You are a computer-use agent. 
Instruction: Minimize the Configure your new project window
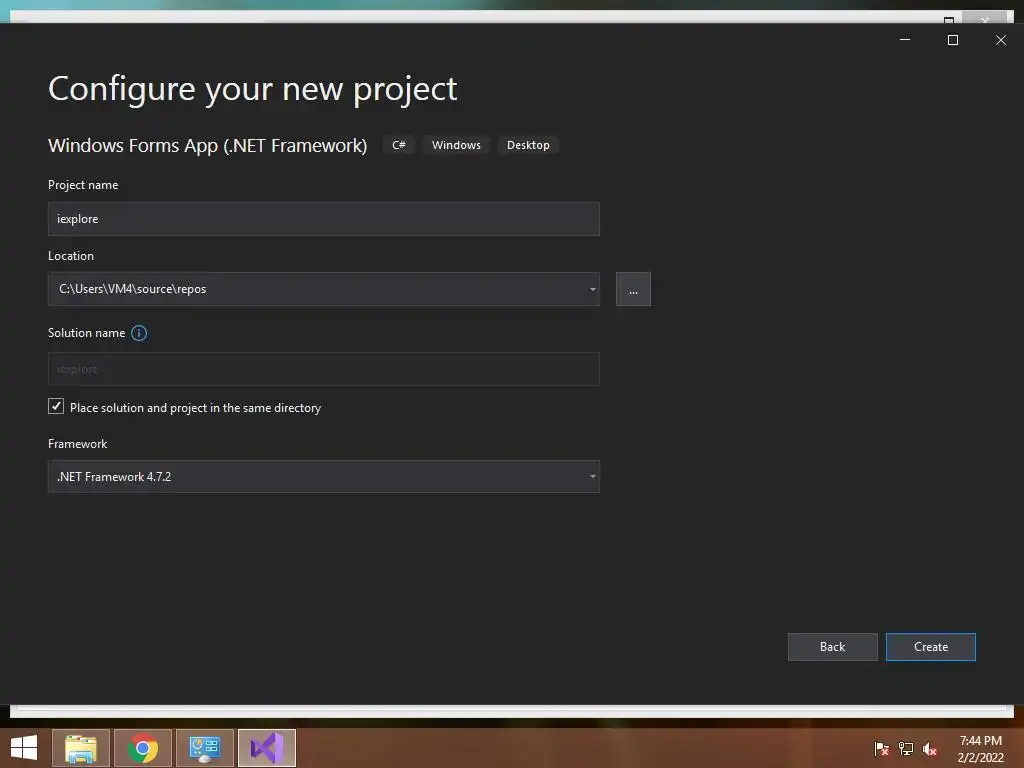905,40
